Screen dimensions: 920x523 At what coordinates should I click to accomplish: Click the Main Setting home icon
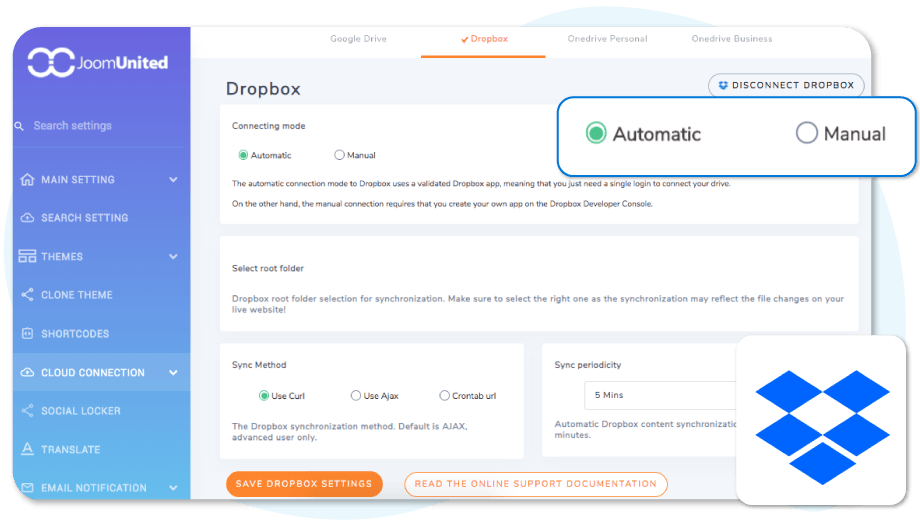coord(27,180)
